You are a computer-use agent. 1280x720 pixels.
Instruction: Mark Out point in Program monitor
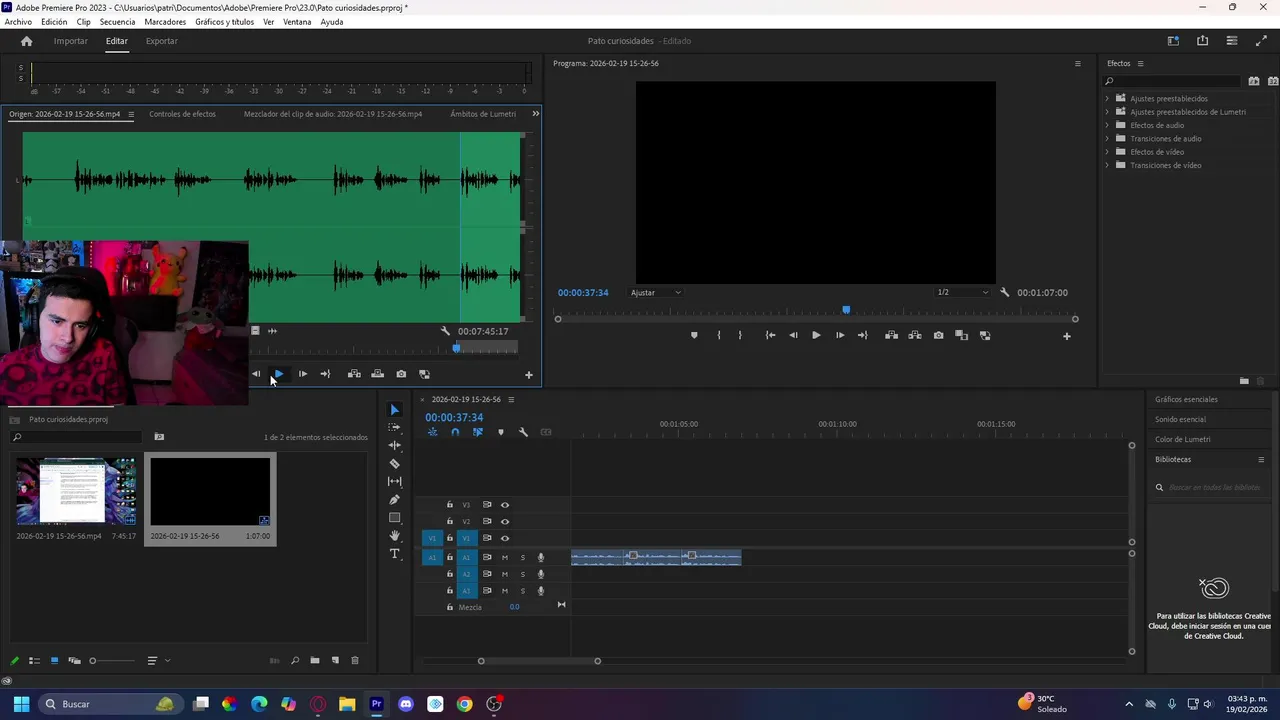pos(740,335)
